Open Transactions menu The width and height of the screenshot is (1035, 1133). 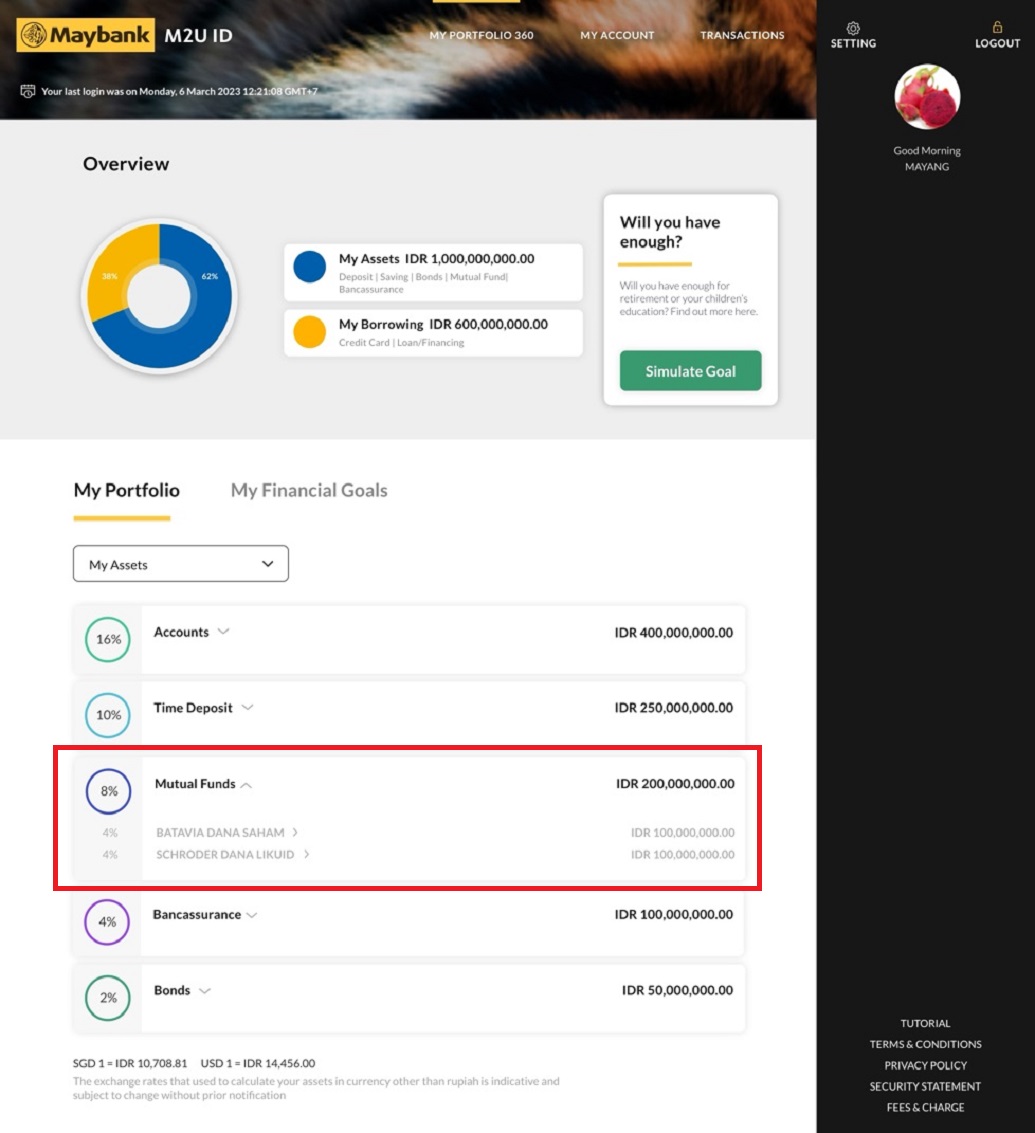[742, 35]
